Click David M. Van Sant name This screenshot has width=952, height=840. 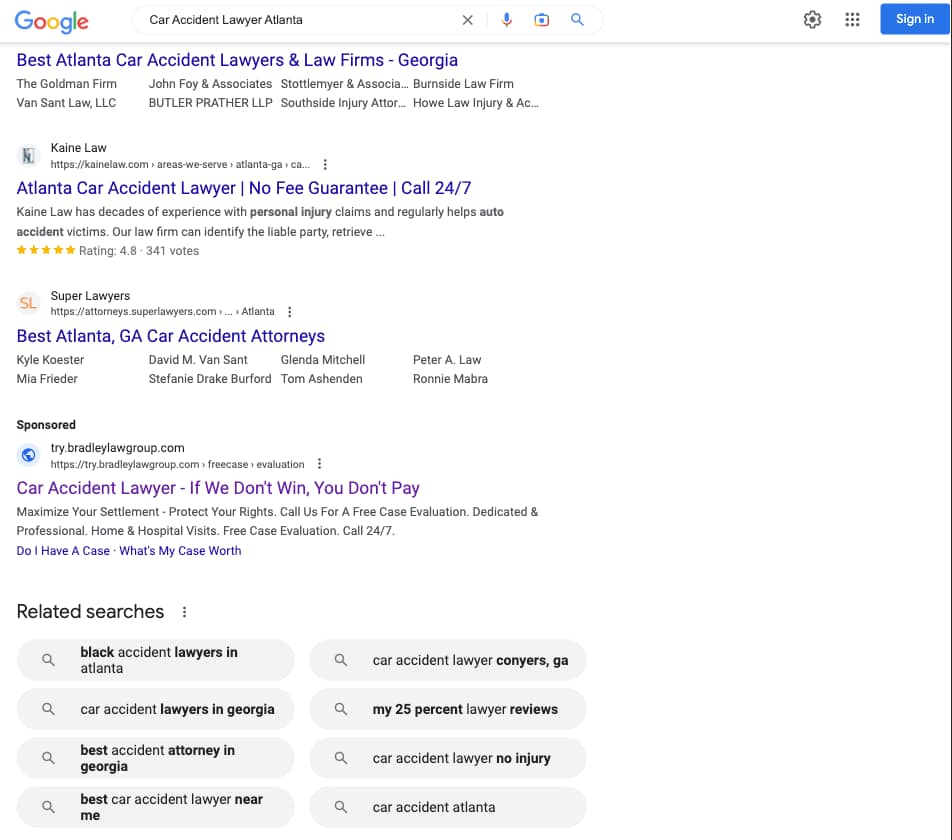198,360
